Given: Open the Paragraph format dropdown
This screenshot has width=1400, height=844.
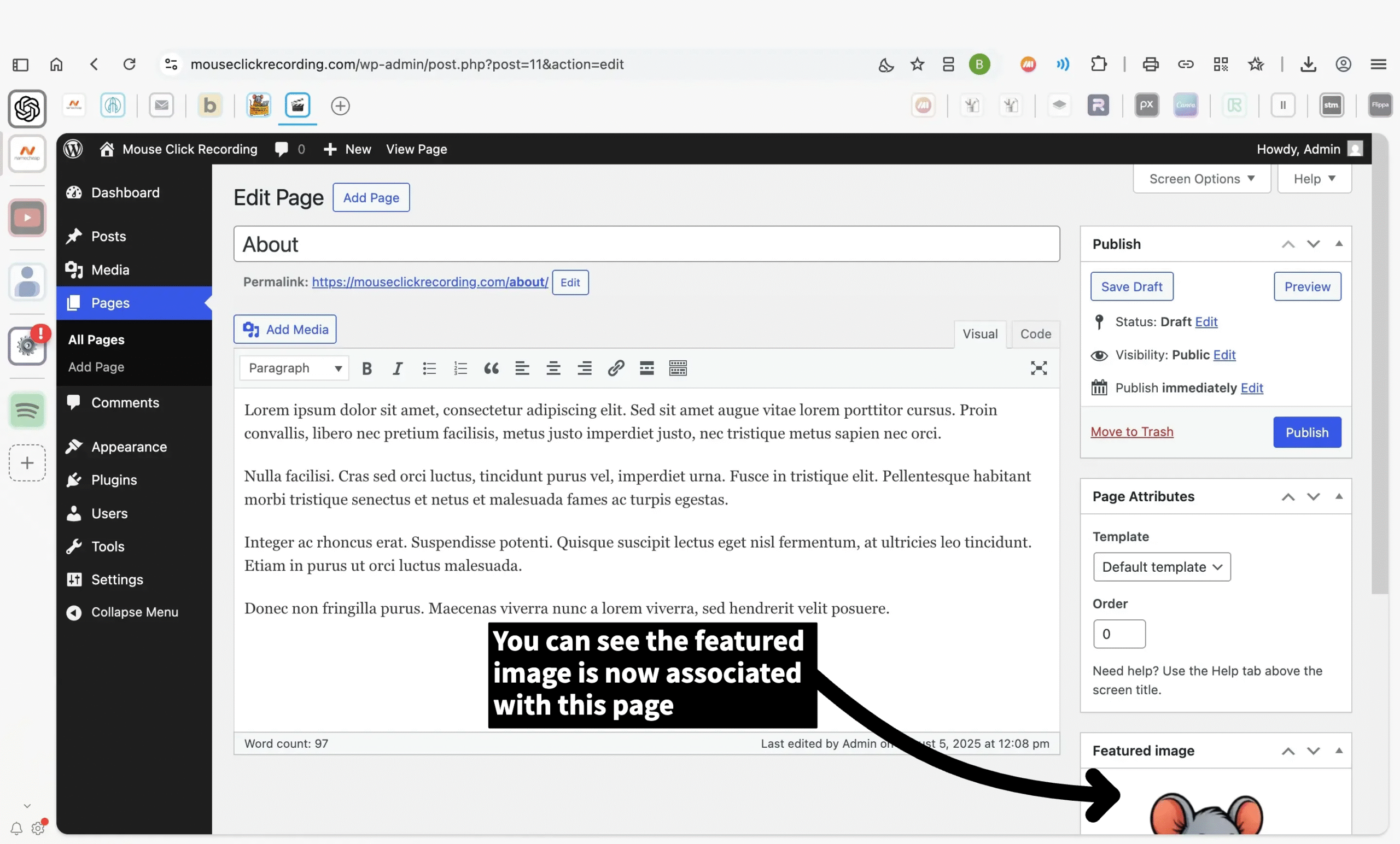Looking at the screenshot, I should (x=294, y=368).
